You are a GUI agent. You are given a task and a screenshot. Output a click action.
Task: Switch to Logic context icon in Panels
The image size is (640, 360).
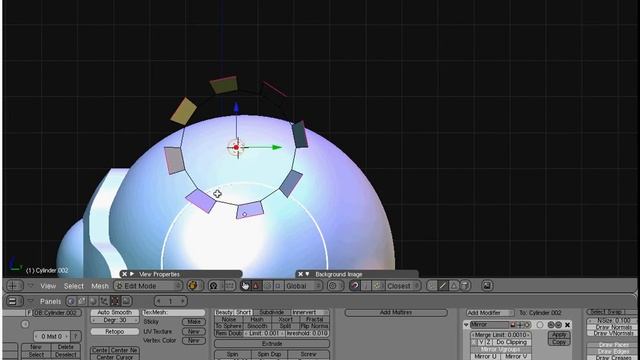pos(71,301)
